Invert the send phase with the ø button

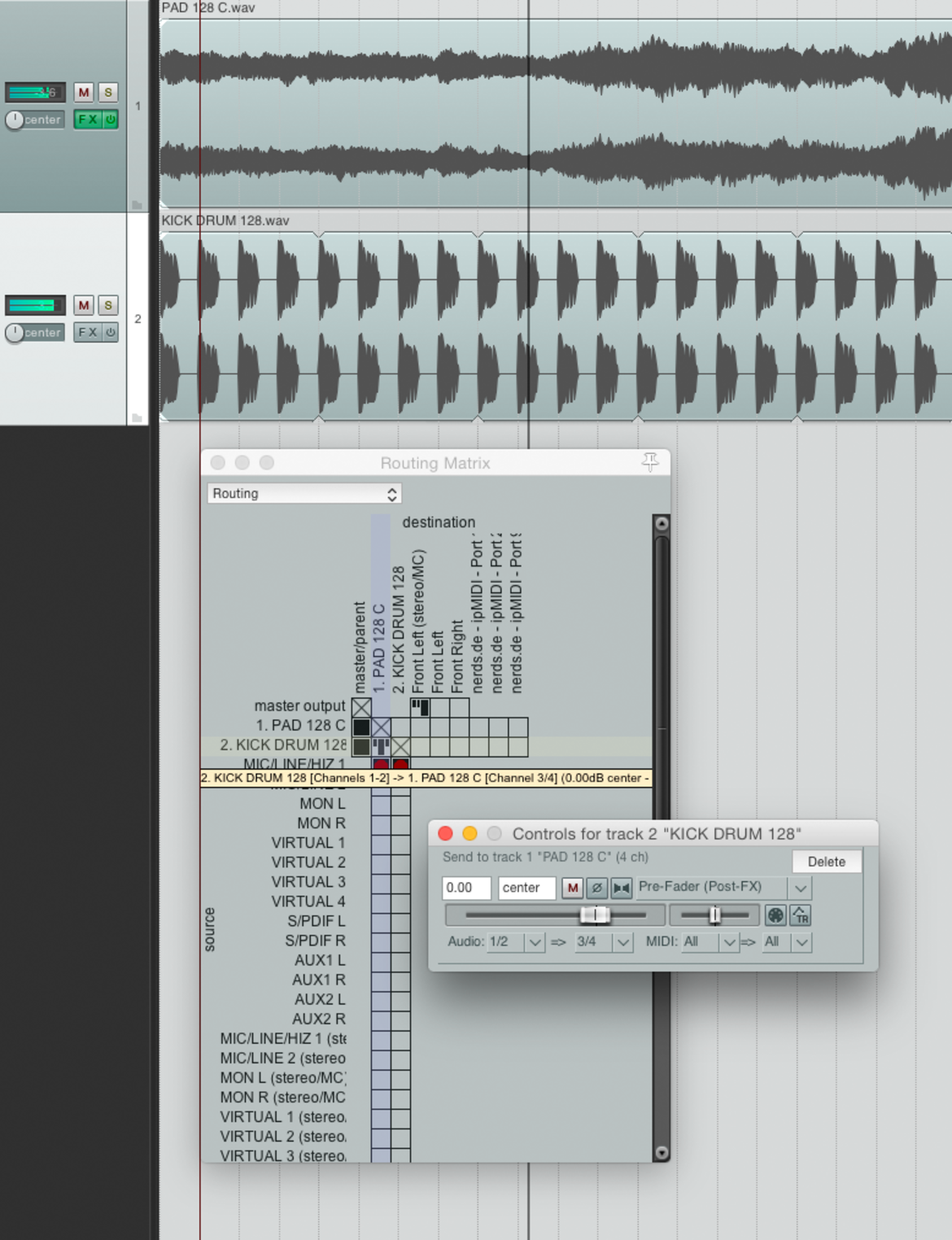coord(596,888)
